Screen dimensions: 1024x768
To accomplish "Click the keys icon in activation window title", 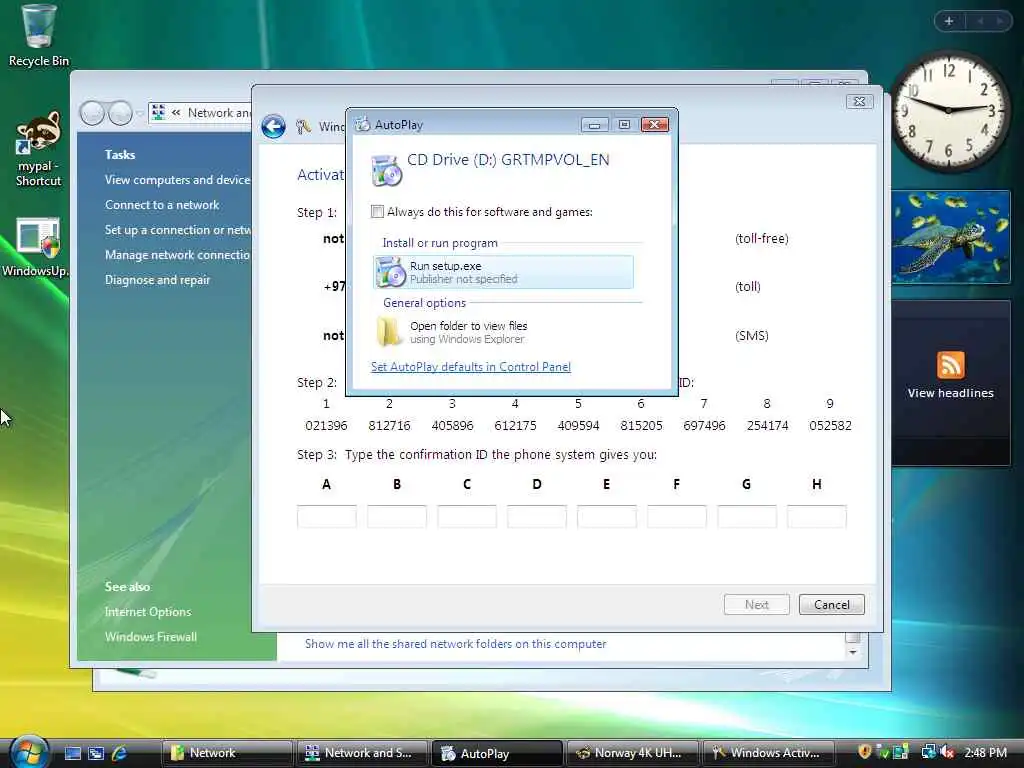I will pyautogui.click(x=303, y=127).
